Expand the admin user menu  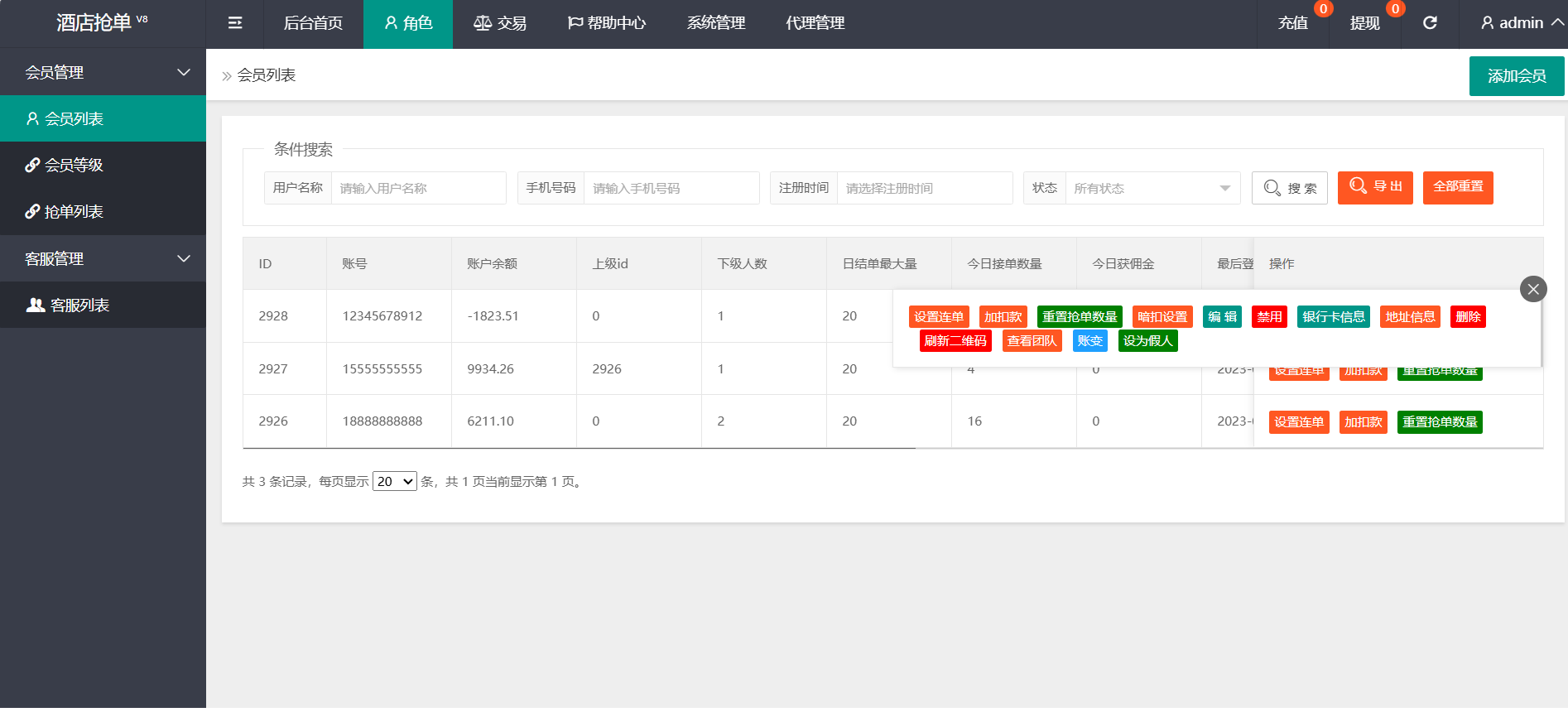click(1522, 23)
